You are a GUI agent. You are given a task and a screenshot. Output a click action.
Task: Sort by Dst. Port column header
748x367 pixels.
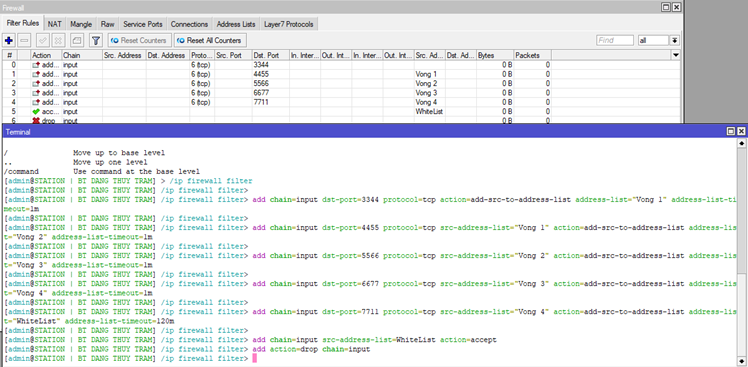[x=271, y=55]
